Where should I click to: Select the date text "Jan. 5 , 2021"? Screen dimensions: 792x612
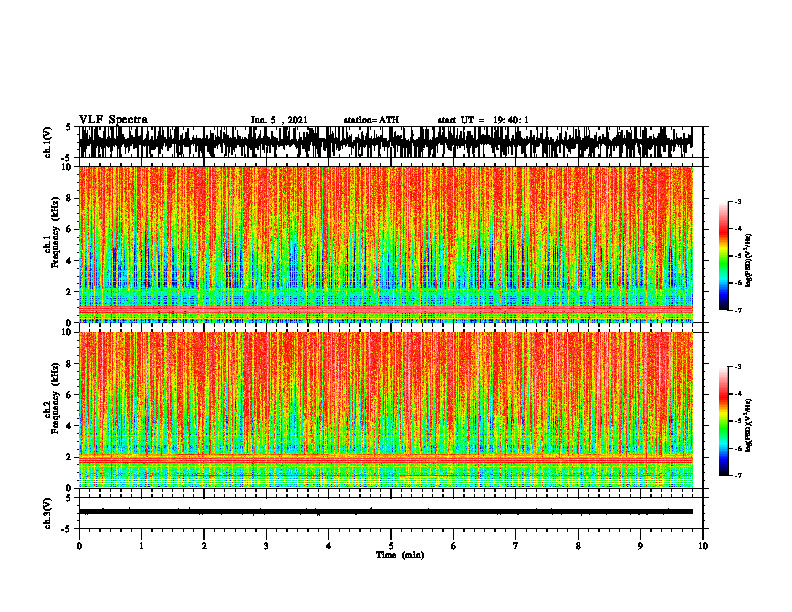(x=279, y=120)
